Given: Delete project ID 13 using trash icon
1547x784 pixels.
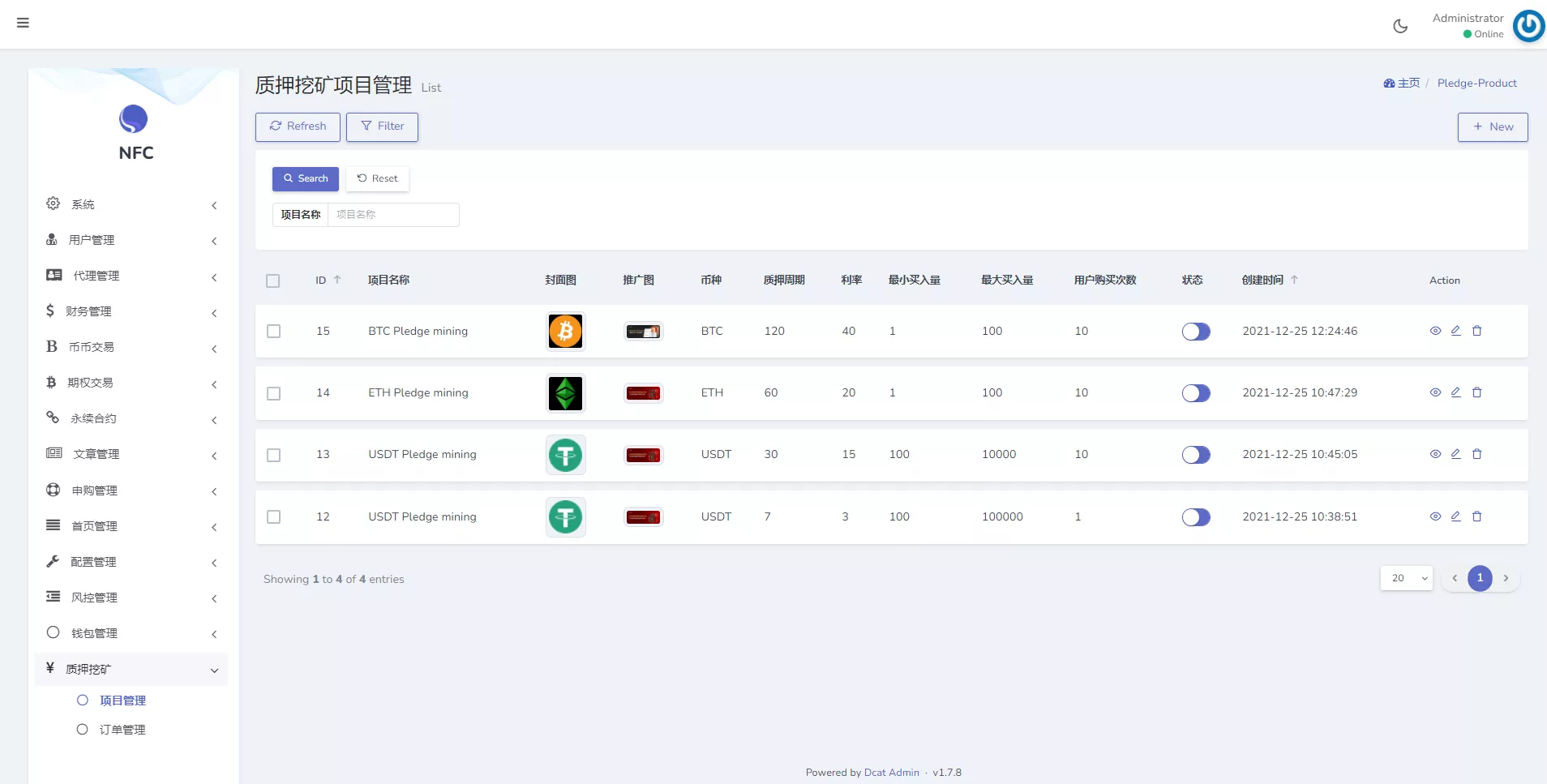Looking at the screenshot, I should 1477,454.
